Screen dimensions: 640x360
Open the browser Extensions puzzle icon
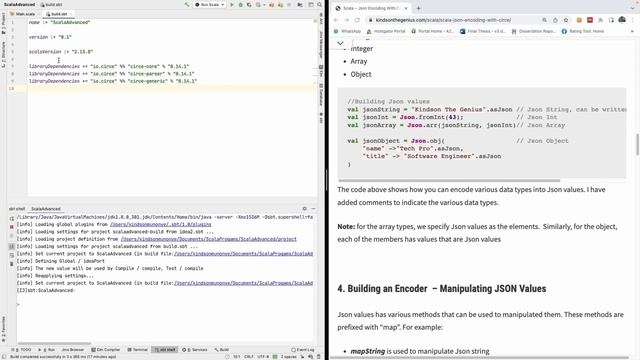[600, 20]
